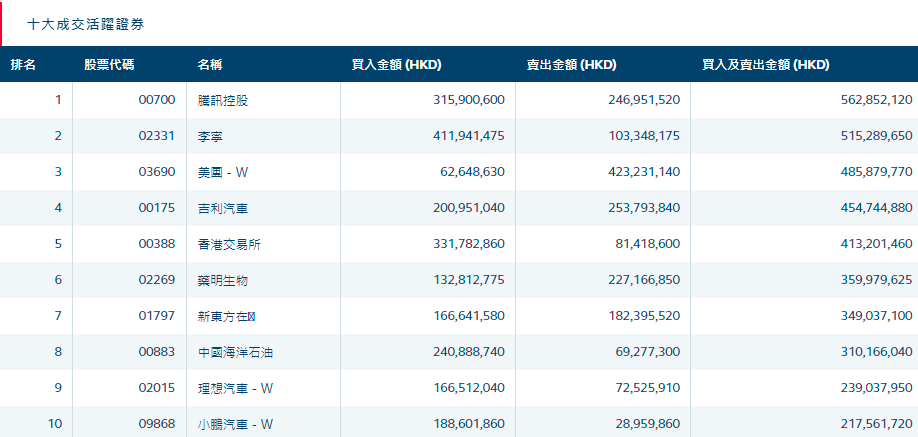This screenshot has height=437, width=918.
Task: Click the 賣出金額 (HKD) column header
Action: pyautogui.click(x=571, y=65)
